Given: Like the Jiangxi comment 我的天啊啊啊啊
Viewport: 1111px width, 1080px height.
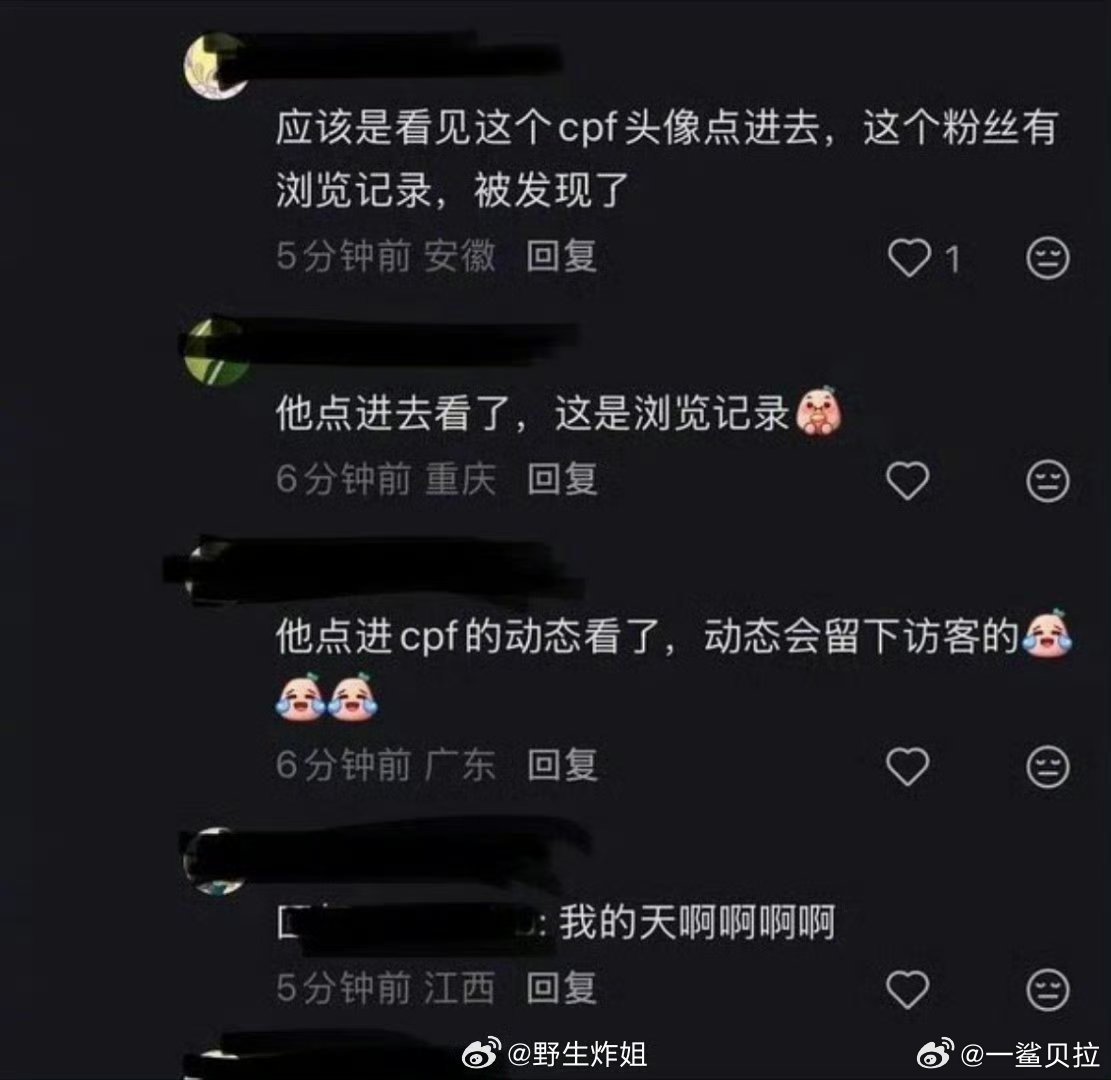Looking at the screenshot, I should coord(908,989).
